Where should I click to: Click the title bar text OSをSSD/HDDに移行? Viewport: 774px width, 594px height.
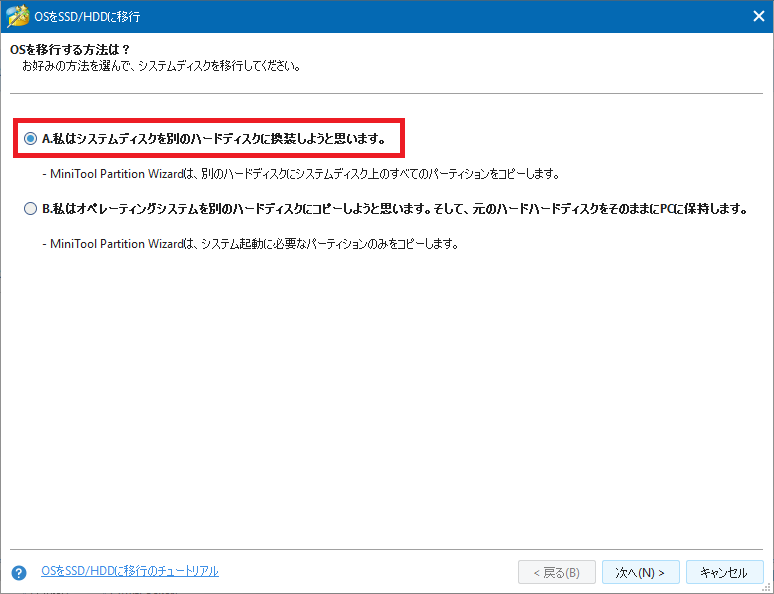coord(87,17)
